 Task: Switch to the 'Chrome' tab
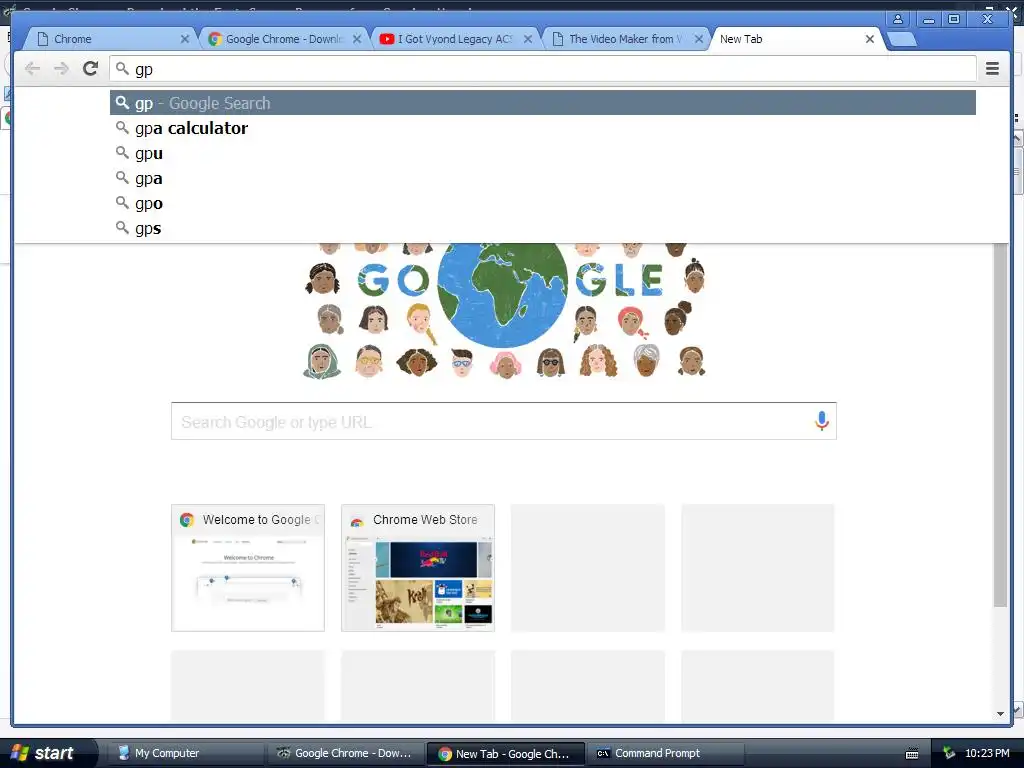click(108, 39)
